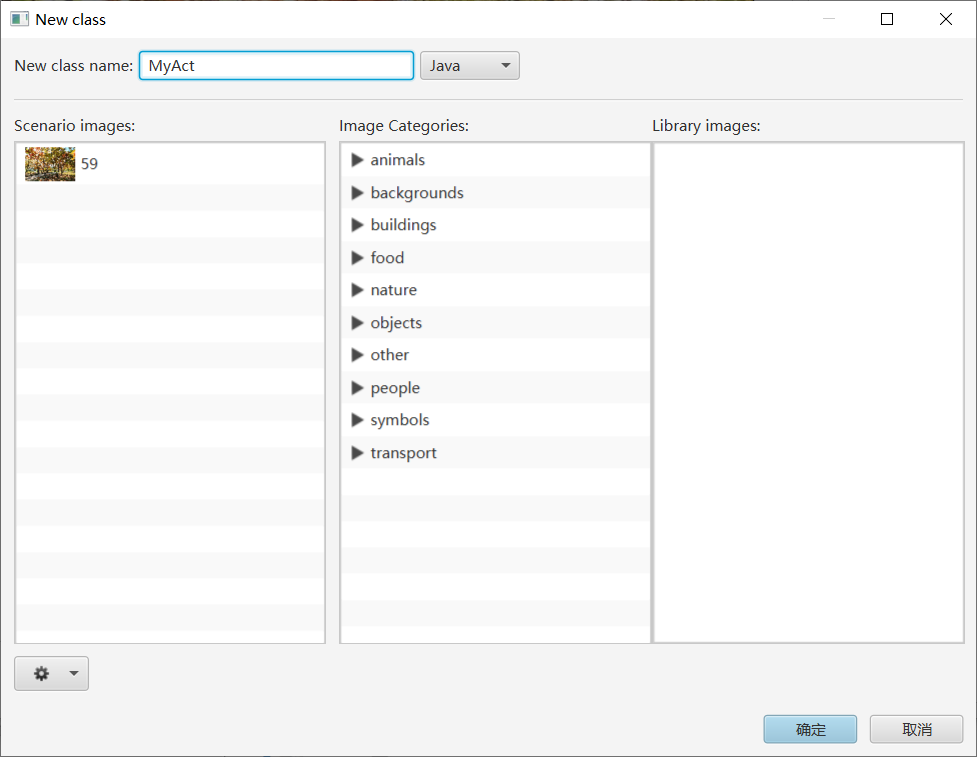Screen dimensions: 977x757
Task: Expand the buildings category arrow
Action: coord(357,225)
